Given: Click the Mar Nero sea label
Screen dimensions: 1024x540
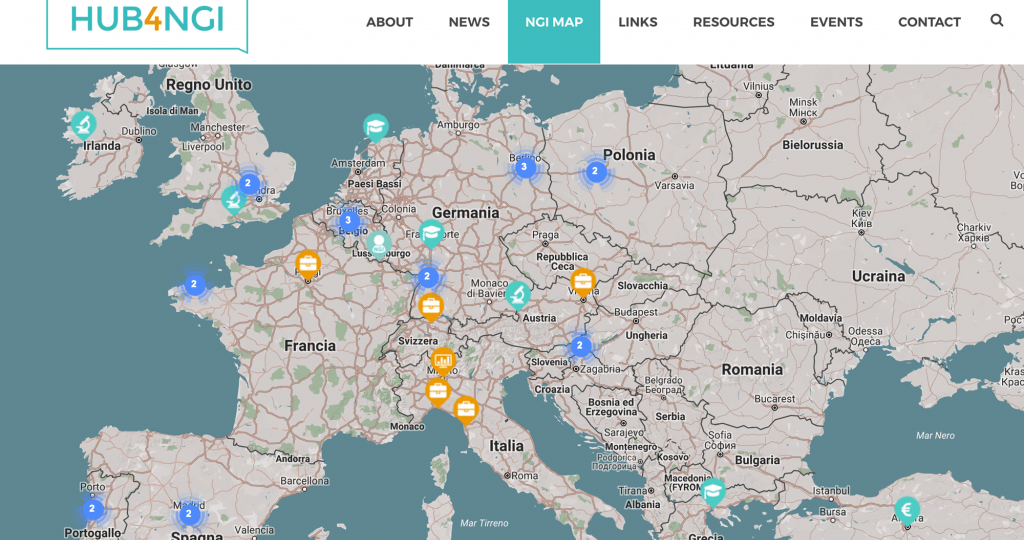Looking at the screenshot, I should (935, 436).
